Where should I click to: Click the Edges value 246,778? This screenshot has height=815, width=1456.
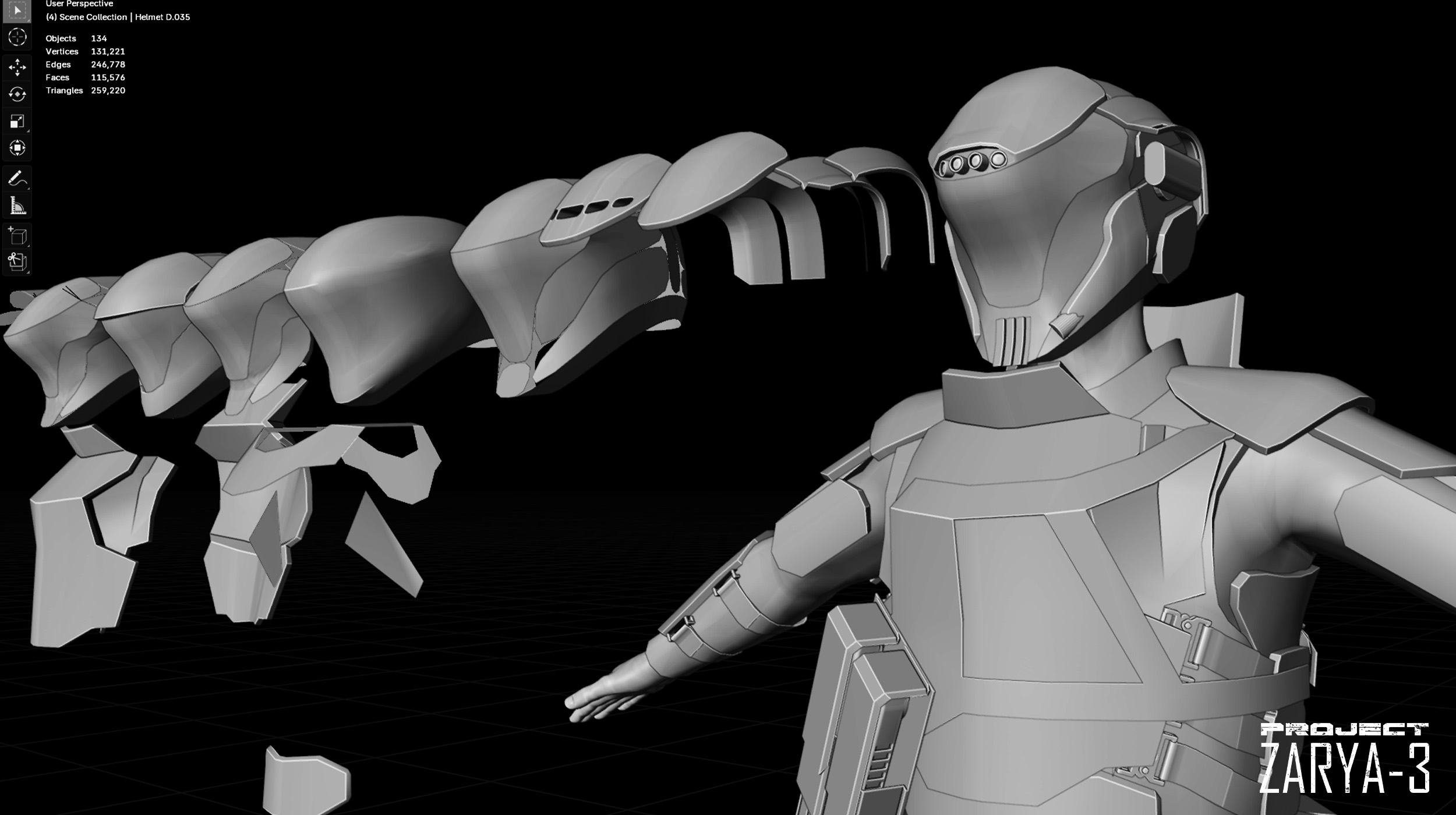pyautogui.click(x=108, y=64)
